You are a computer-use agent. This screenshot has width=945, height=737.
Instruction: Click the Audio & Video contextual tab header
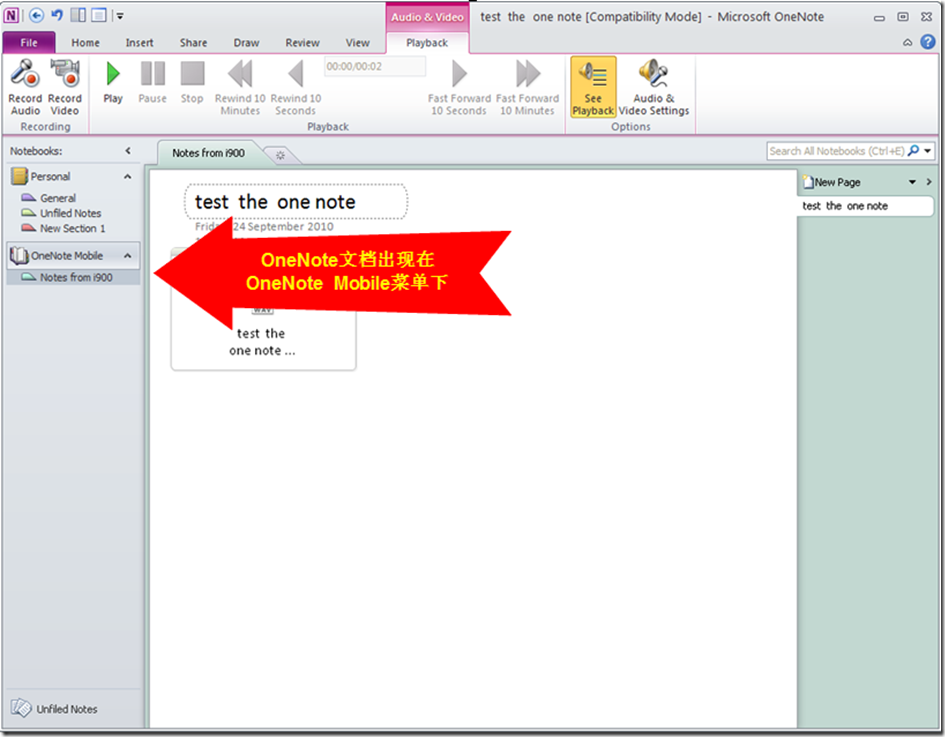coord(427,17)
